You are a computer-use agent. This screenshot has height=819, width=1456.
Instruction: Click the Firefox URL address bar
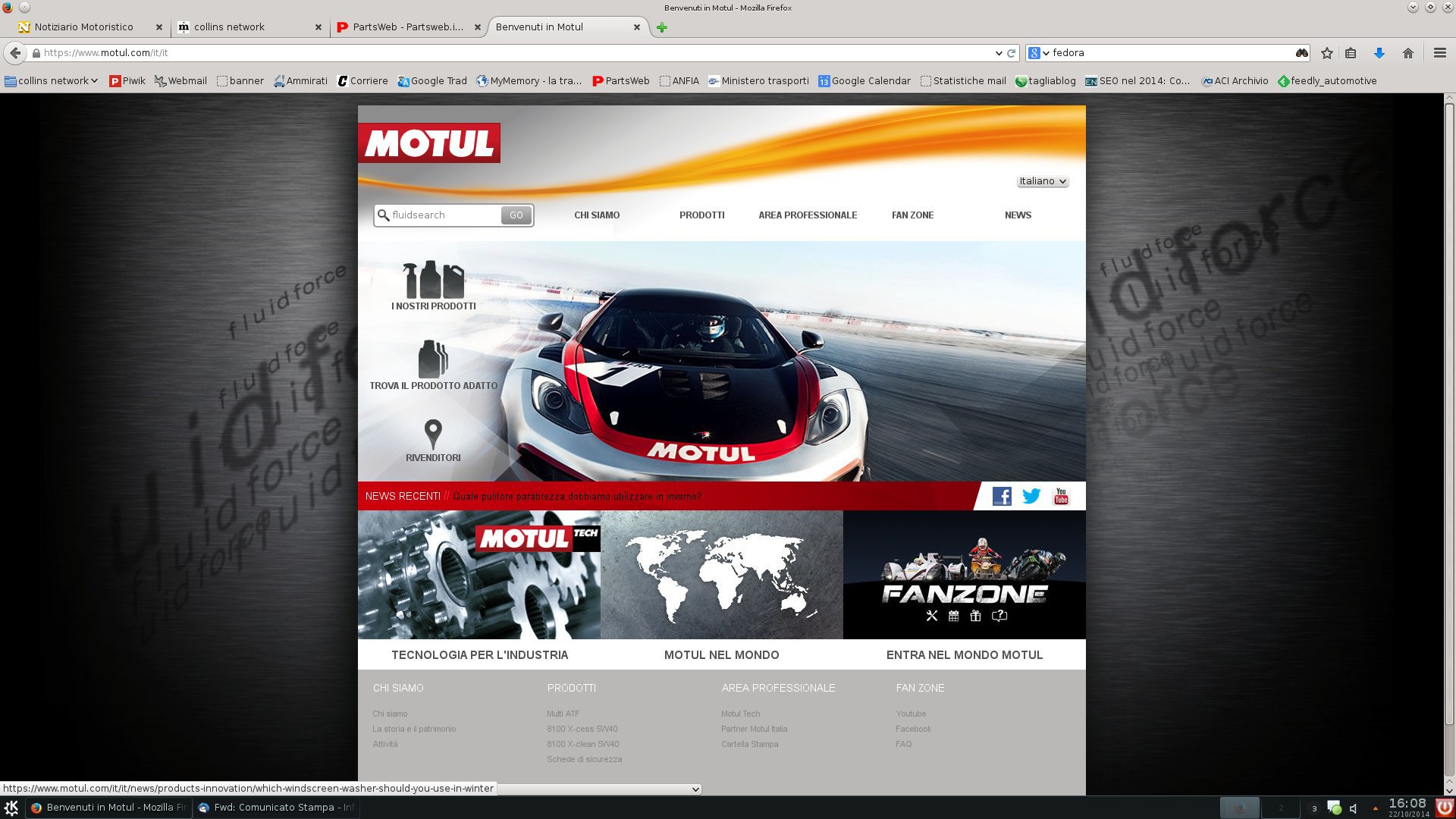pos(516,53)
